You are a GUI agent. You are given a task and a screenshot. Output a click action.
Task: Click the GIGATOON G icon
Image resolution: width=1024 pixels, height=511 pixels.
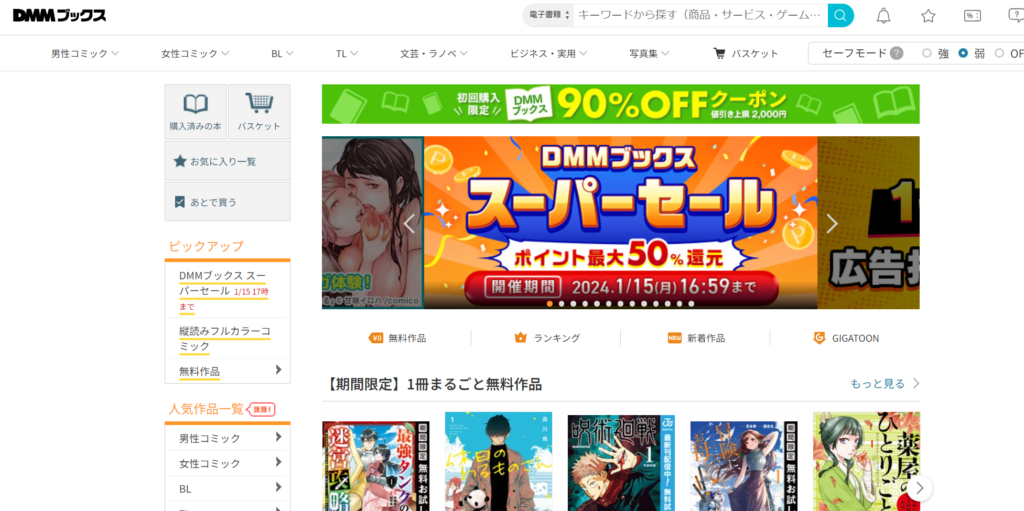[819, 338]
